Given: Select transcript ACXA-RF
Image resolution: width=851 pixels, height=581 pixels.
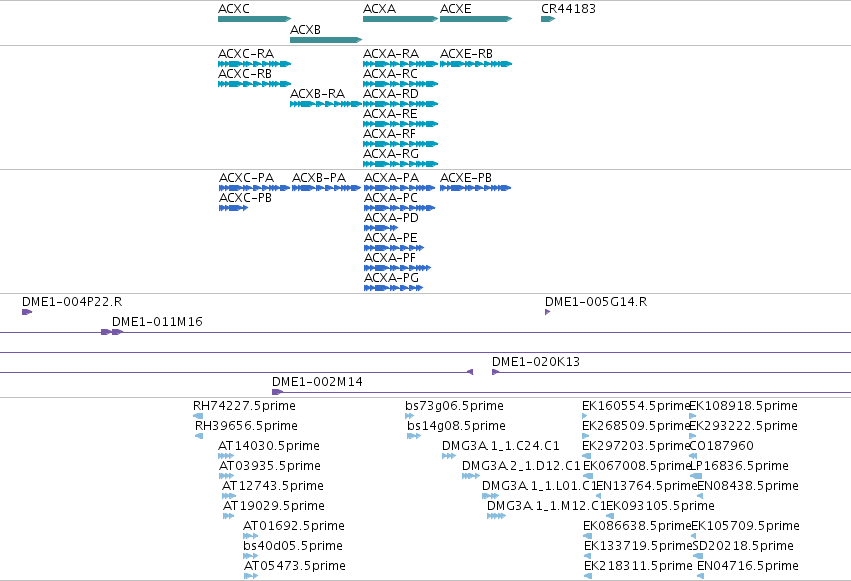Looking at the screenshot, I should pos(401,144).
